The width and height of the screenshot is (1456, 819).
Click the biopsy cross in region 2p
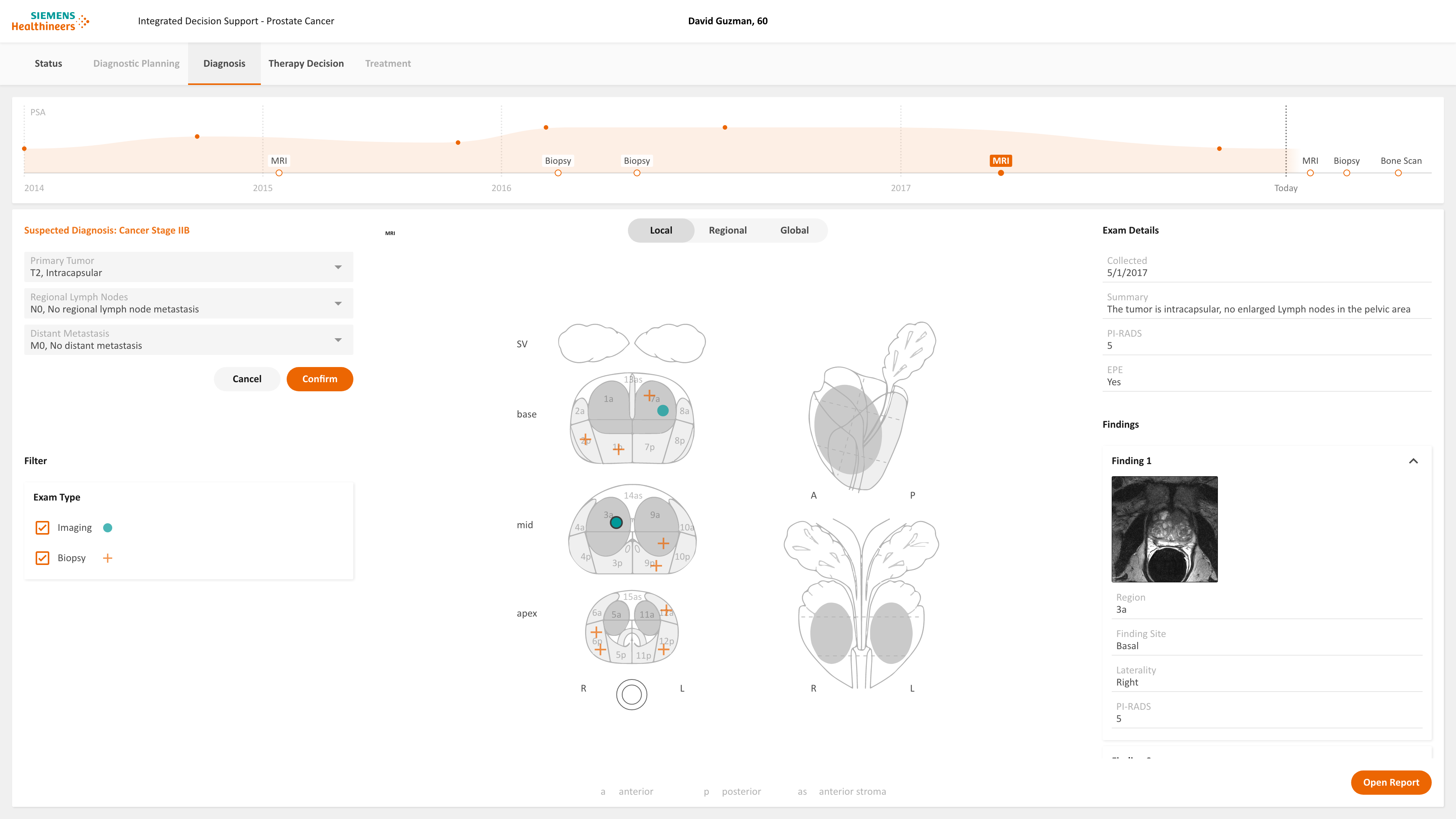click(585, 439)
